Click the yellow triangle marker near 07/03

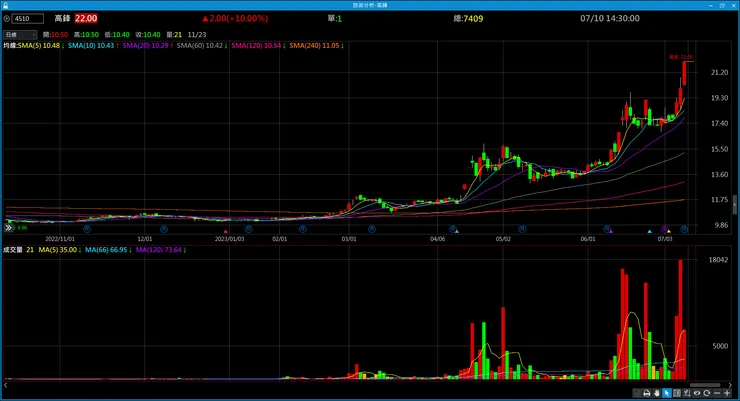click(669, 232)
